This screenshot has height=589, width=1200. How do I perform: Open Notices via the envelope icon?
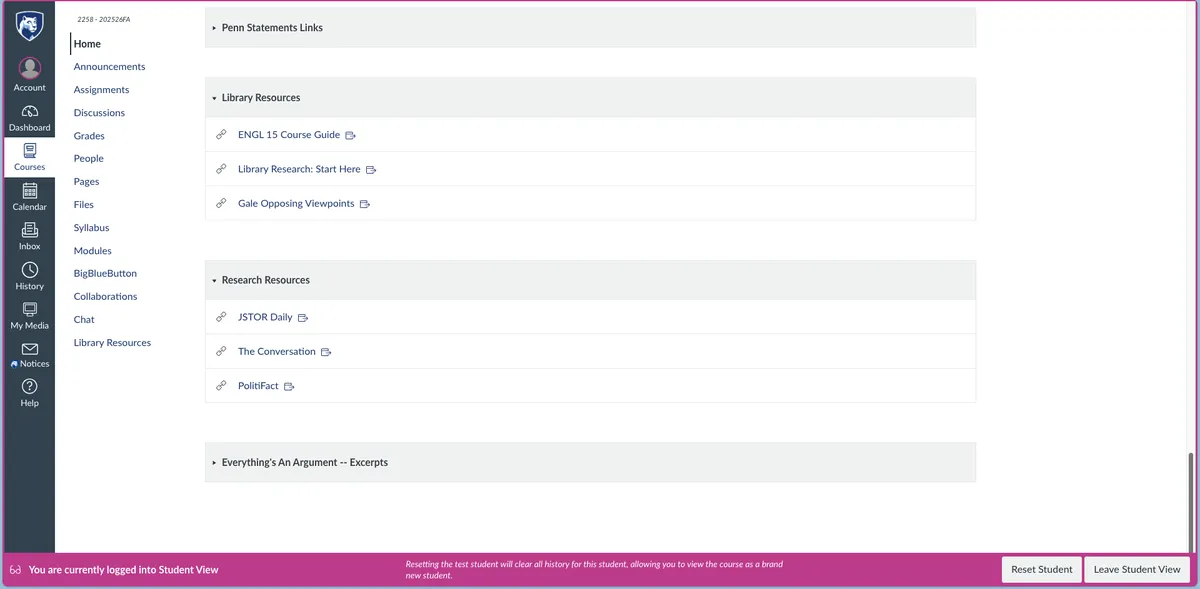coord(29,350)
